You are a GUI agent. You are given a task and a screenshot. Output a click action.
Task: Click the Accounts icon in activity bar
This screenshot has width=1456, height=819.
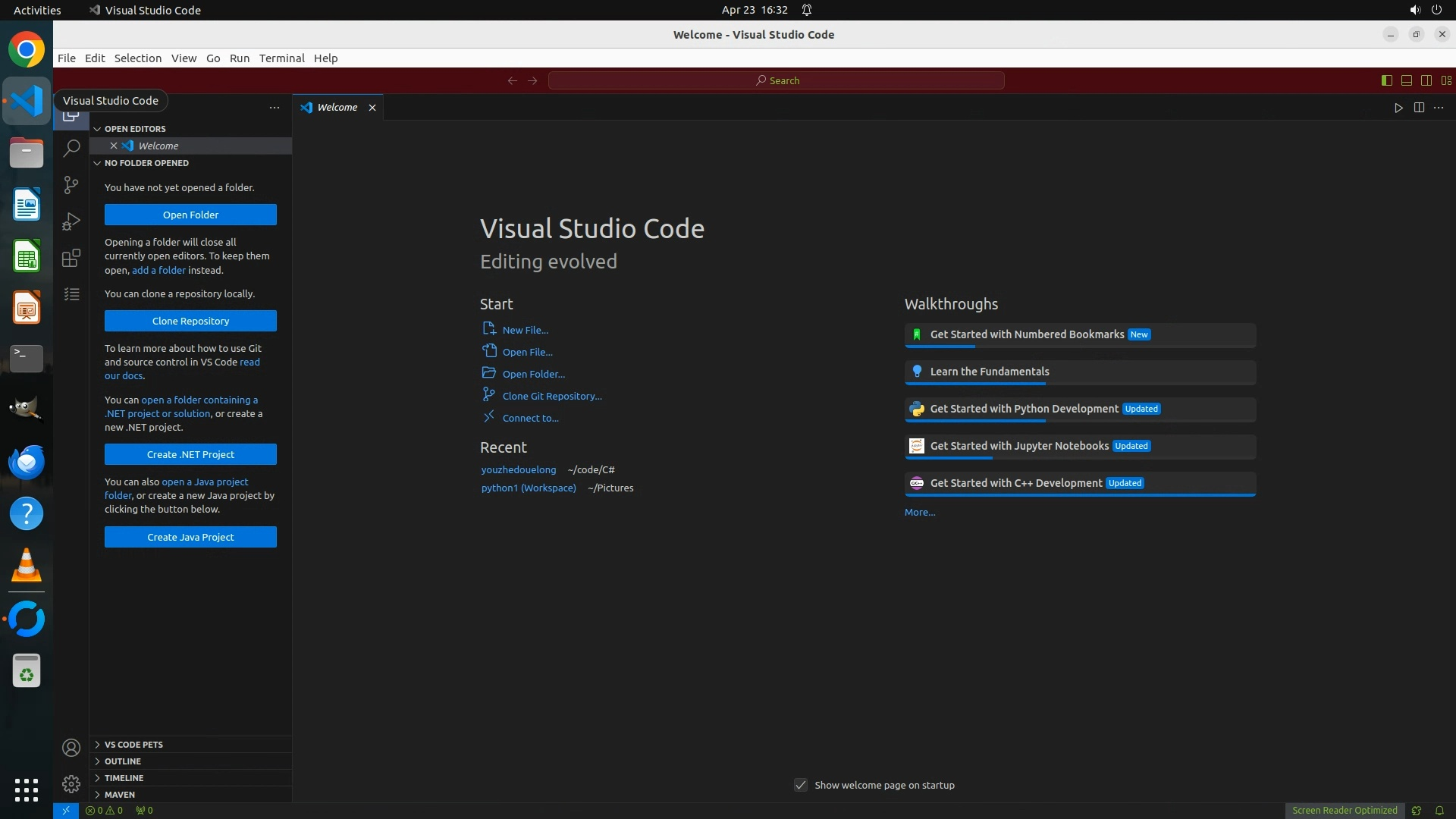[x=71, y=748]
